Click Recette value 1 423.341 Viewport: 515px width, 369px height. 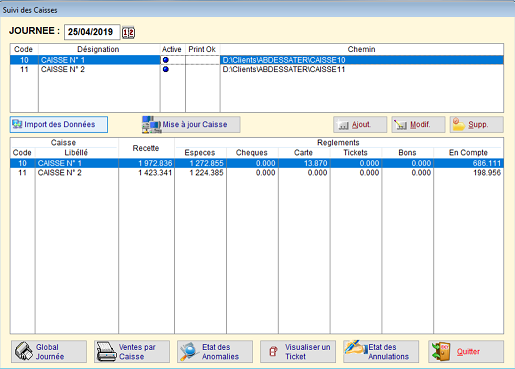pos(155,173)
